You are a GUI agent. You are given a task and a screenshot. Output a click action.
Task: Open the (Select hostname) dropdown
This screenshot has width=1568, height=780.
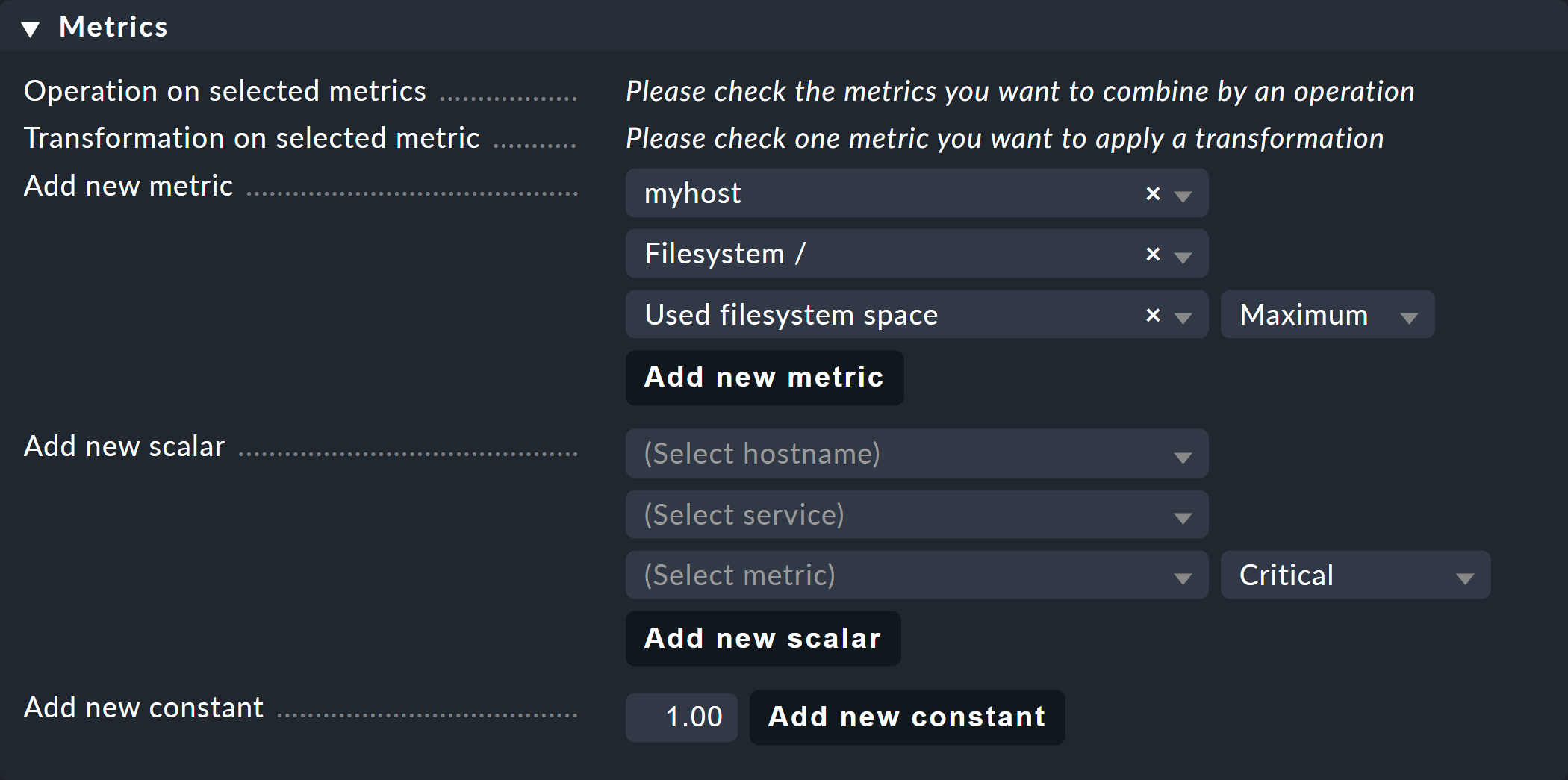point(916,453)
